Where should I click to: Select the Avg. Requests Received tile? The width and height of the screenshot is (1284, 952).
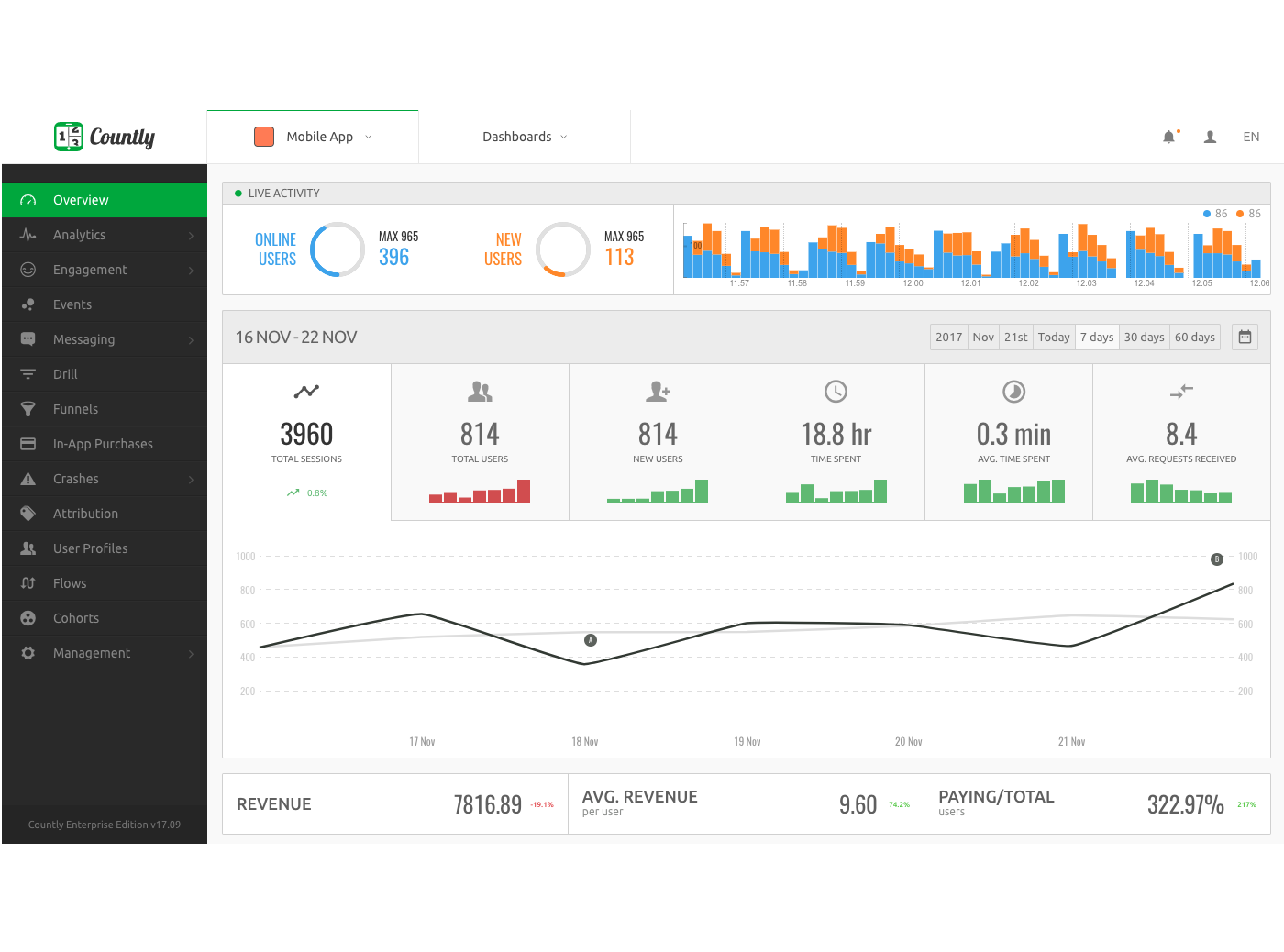[x=1180, y=442]
